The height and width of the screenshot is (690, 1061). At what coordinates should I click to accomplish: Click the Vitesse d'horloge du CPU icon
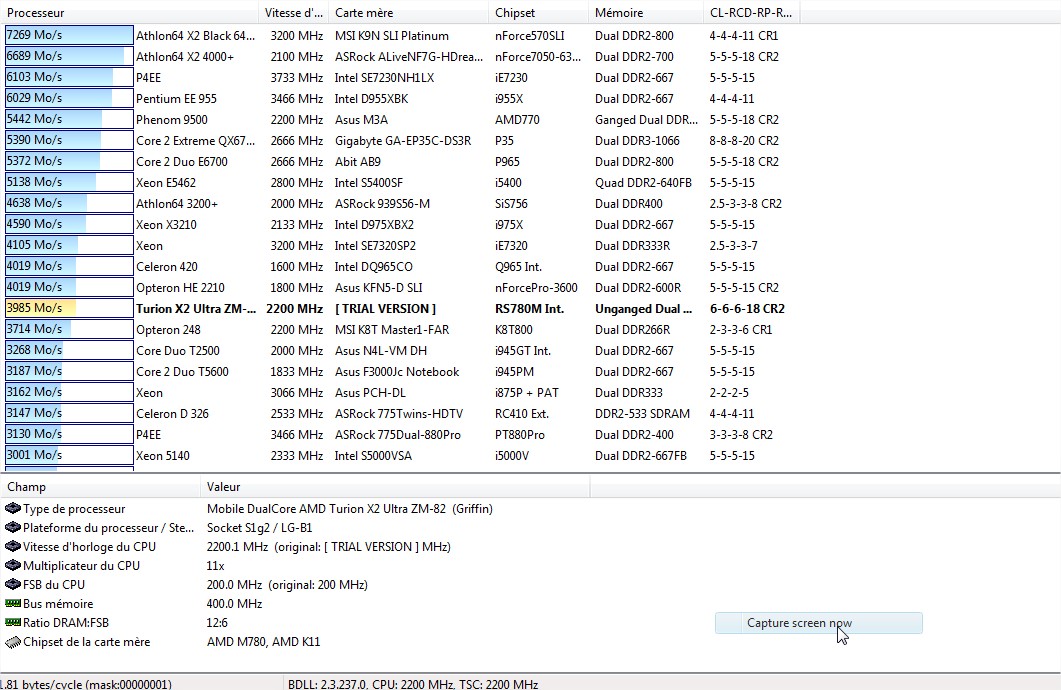point(12,546)
